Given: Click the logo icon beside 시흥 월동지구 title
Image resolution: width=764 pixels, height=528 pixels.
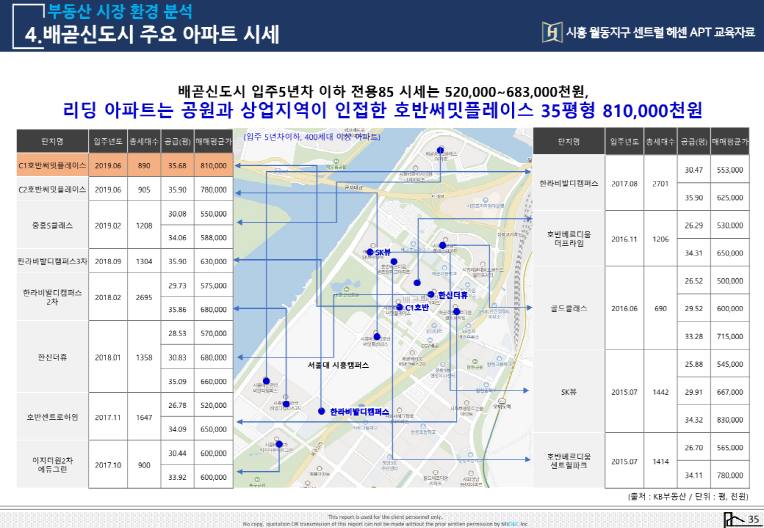Looking at the screenshot, I should 549,32.
